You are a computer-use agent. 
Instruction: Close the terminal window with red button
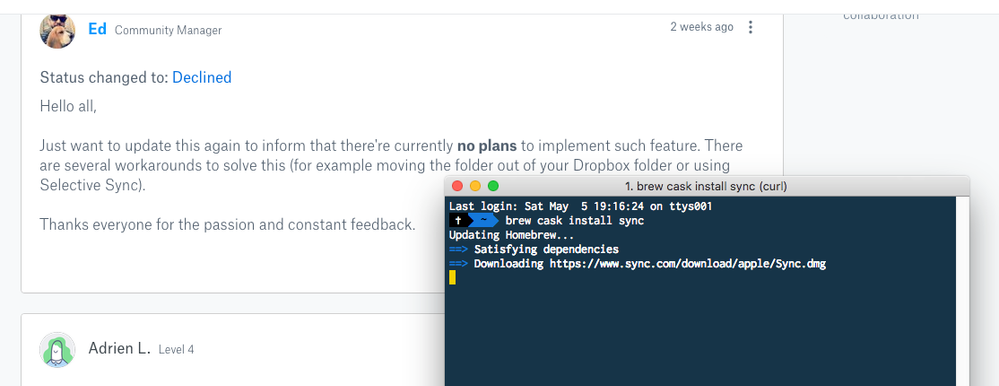pyautogui.click(x=457, y=186)
